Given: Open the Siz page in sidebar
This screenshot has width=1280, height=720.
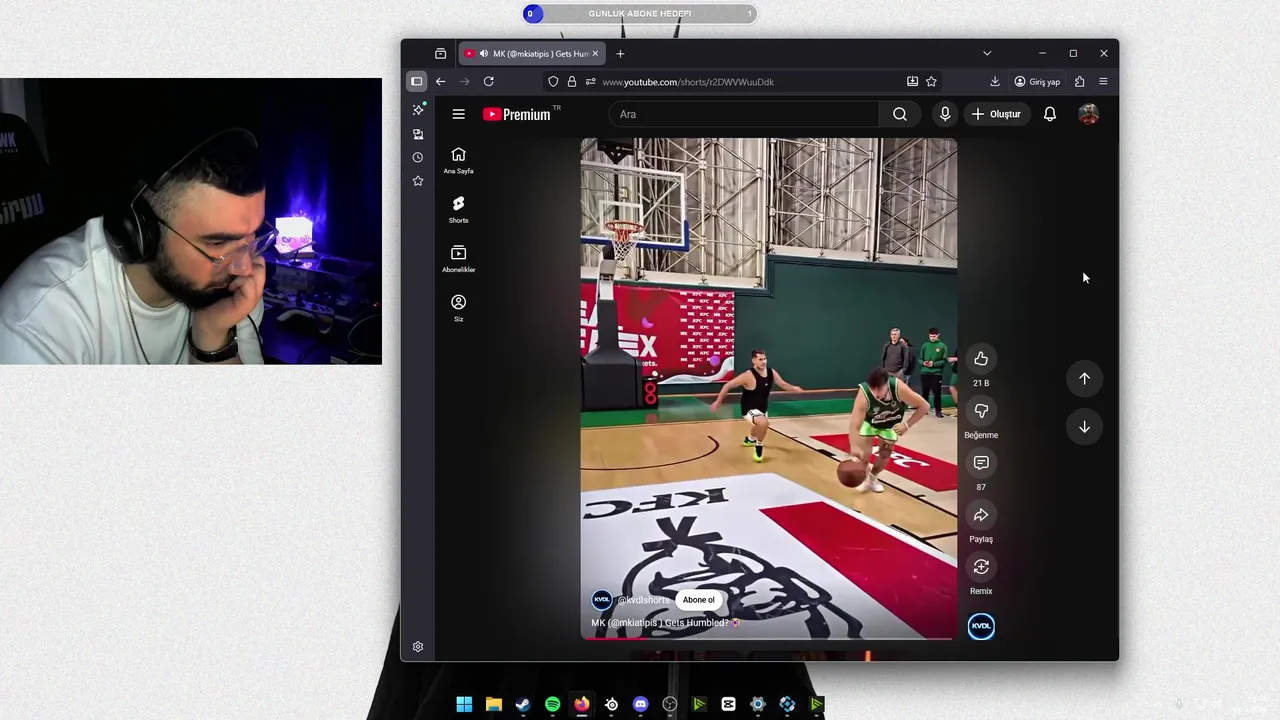Looking at the screenshot, I should click(x=458, y=308).
